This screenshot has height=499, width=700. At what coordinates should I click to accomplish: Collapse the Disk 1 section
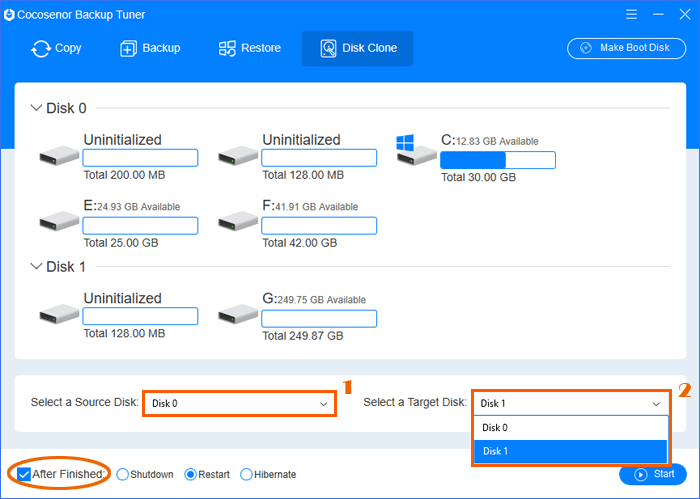point(36,266)
